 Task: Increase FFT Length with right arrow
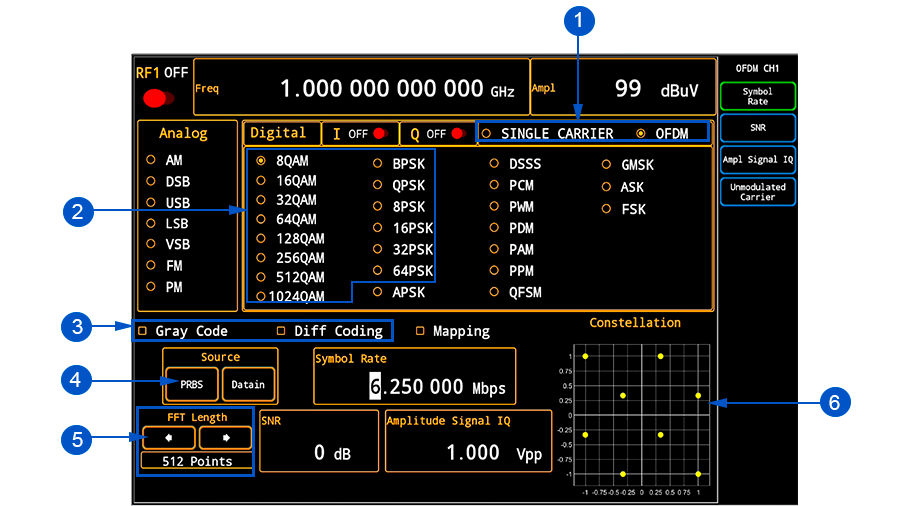pyautogui.click(x=226, y=438)
